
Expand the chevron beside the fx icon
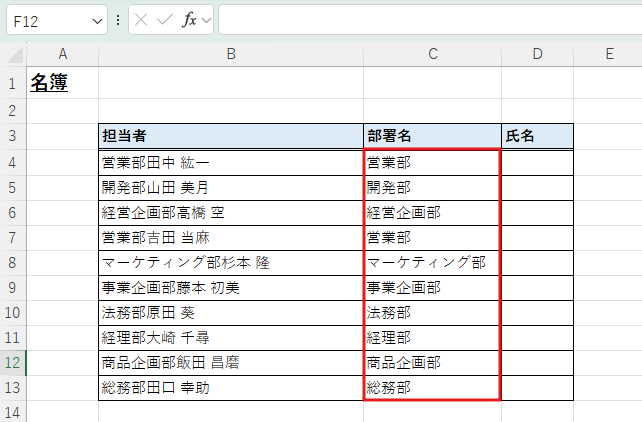(x=206, y=20)
